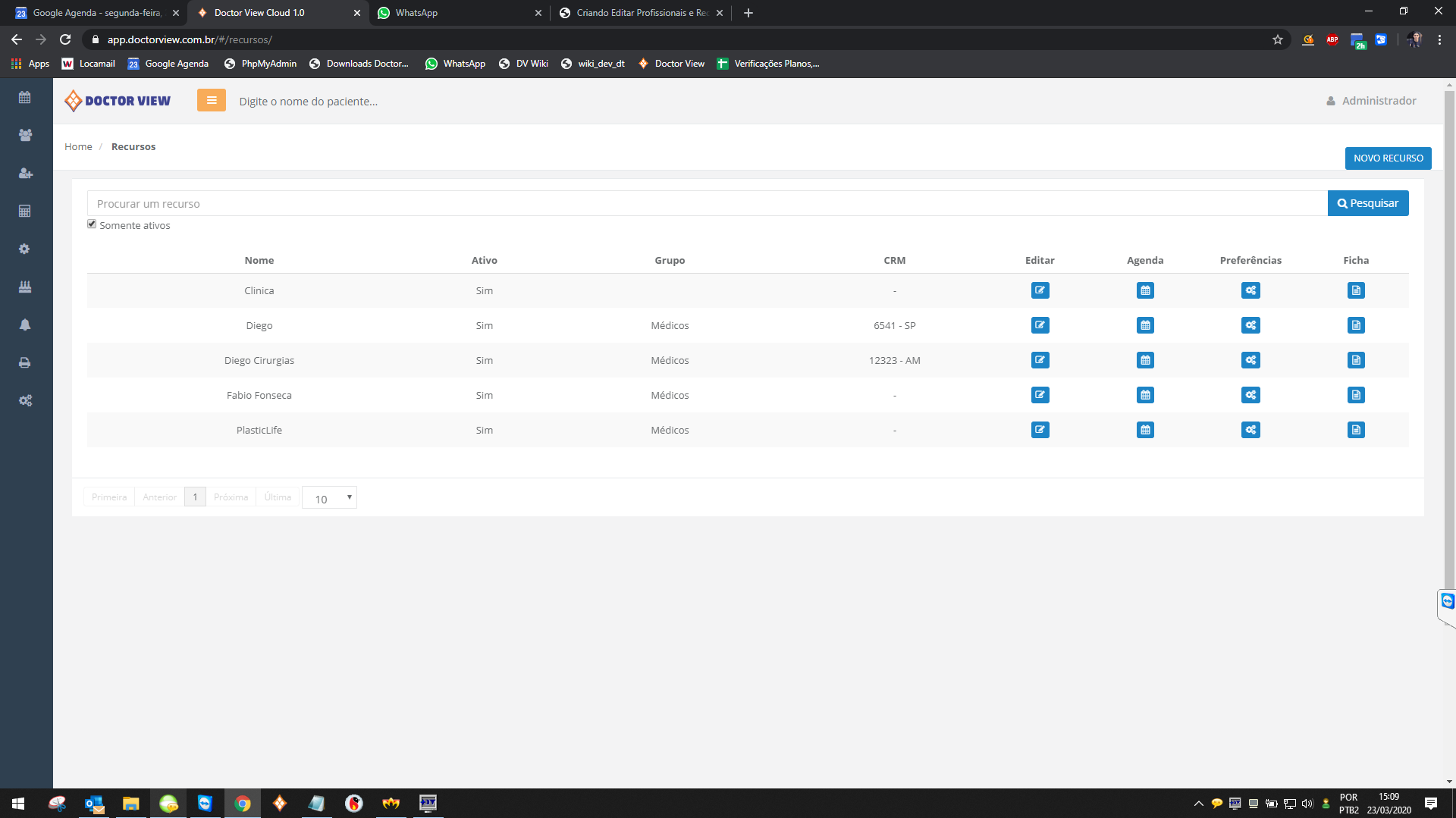
Task: Click the bell notifications icon in sidebar
Action: click(25, 324)
